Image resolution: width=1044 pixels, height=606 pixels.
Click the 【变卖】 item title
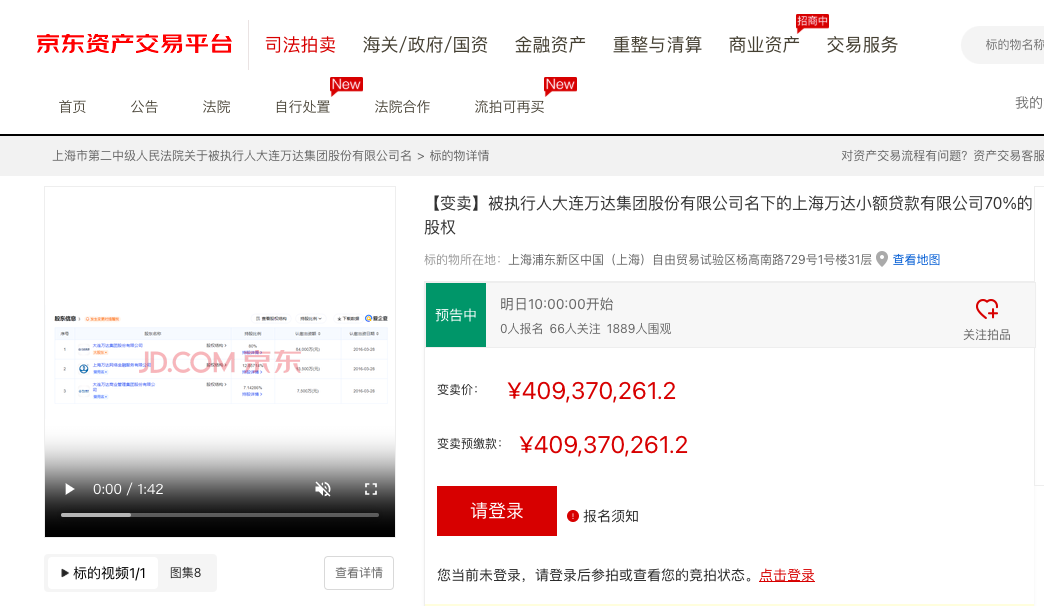point(728,215)
